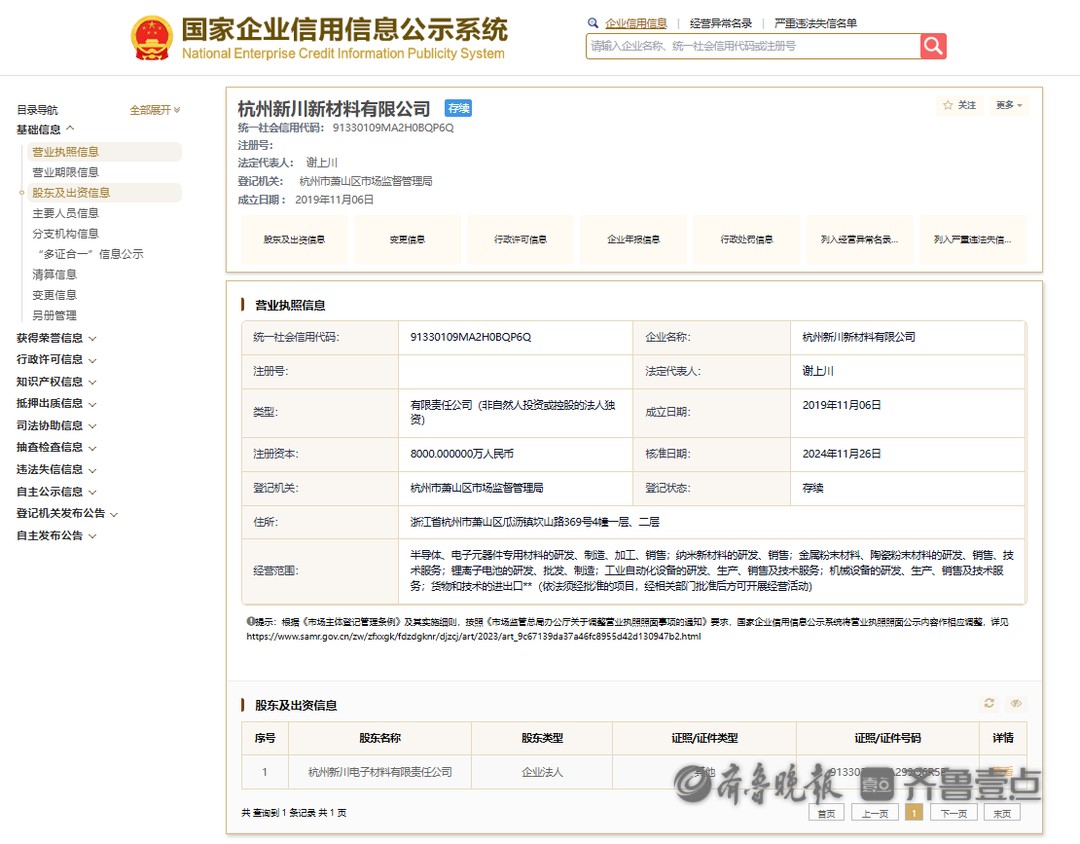Click the 关注 star icon

(x=949, y=105)
